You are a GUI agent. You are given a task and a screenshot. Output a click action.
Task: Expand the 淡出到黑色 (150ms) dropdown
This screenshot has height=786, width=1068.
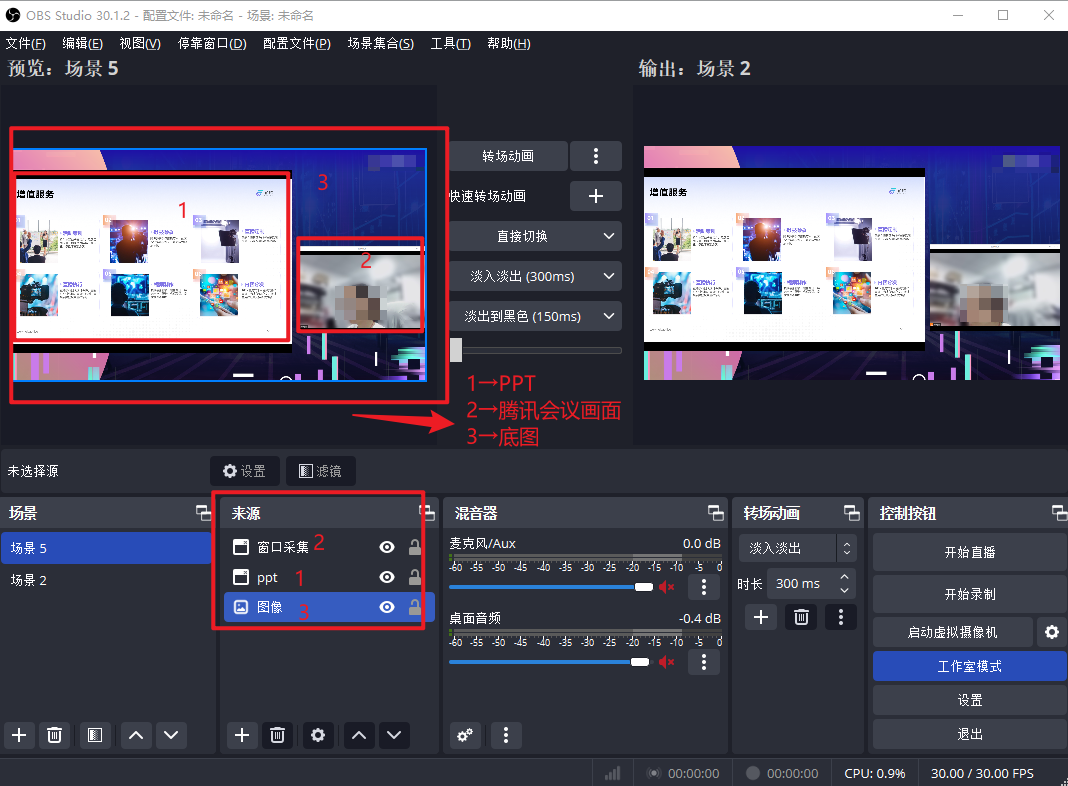point(609,316)
